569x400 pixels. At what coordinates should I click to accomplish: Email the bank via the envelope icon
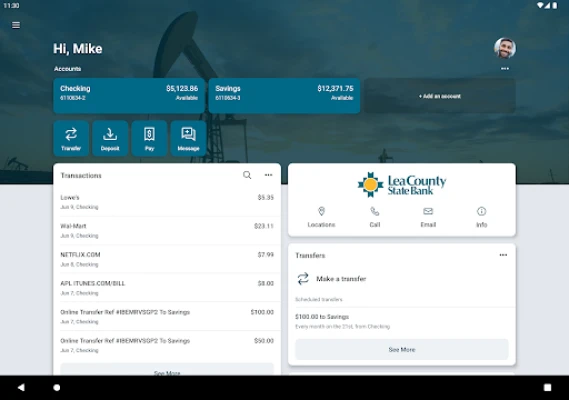428,217
